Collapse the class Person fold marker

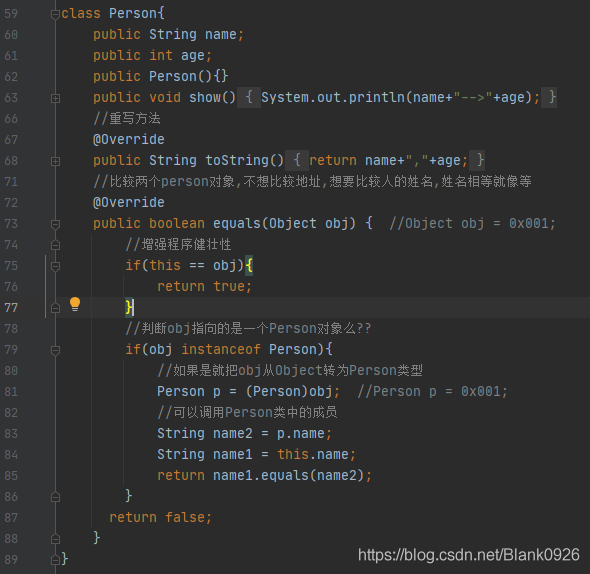[x=55, y=14]
